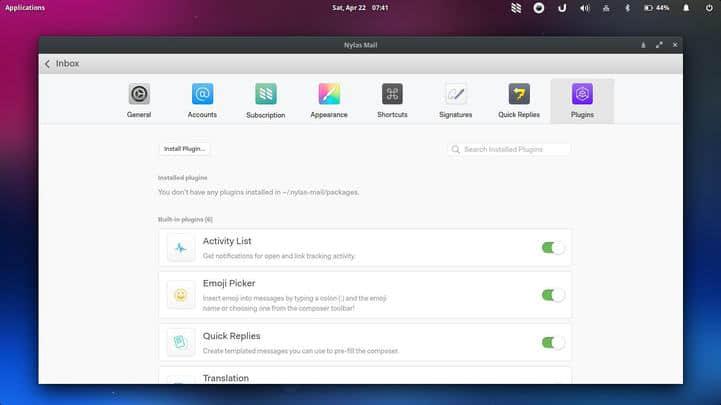Select the Quick Replies preferences icon
The height and width of the screenshot is (405, 721).
(519, 94)
